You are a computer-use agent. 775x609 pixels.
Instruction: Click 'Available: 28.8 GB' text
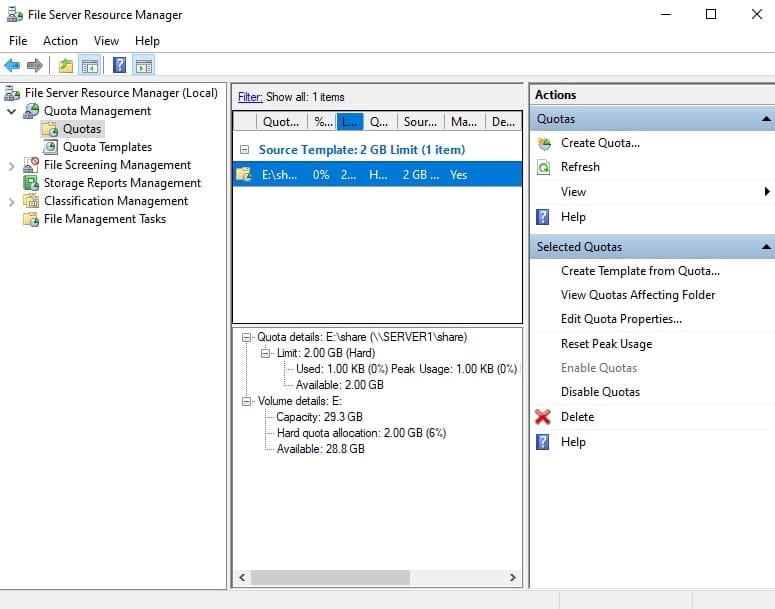(x=320, y=449)
